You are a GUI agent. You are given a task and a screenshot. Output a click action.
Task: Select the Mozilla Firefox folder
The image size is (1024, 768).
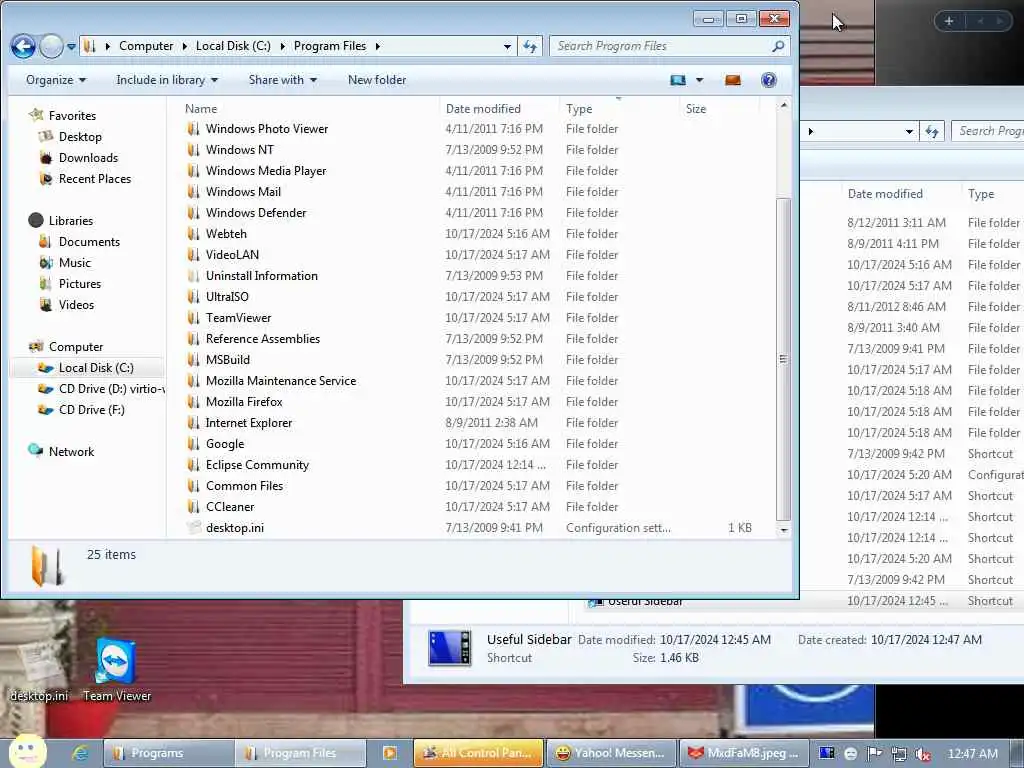[x=244, y=402]
